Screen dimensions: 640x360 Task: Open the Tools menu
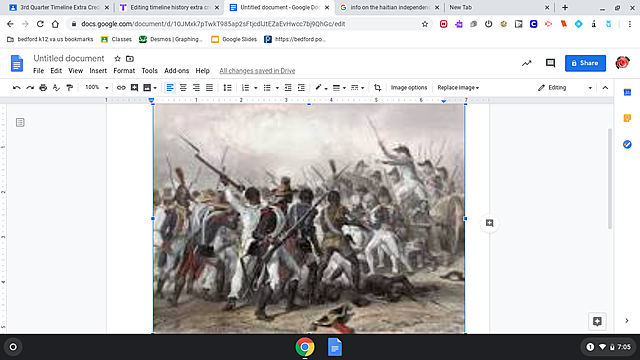click(x=149, y=71)
